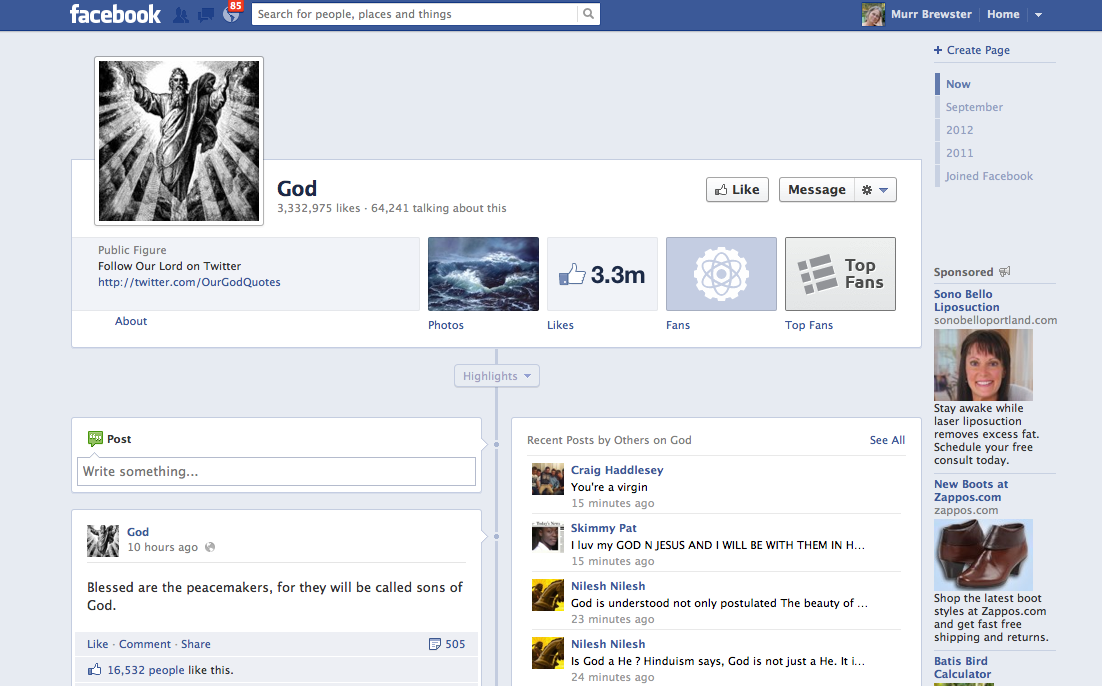This screenshot has height=686, width=1102.
Task: Comment on God's peacemakers post
Action: [145, 644]
